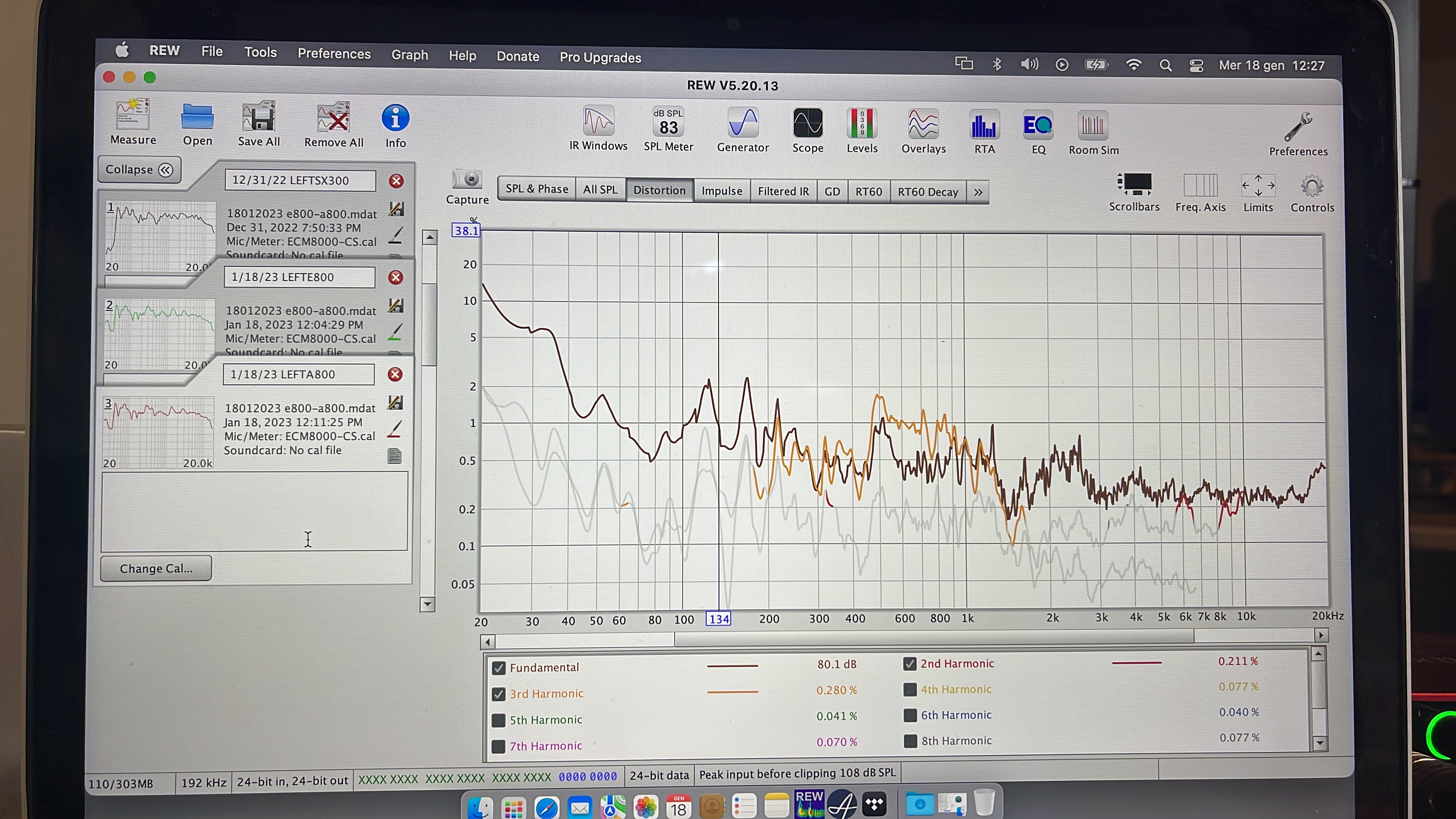Open REW app from the Dock
Image resolution: width=1456 pixels, height=819 pixels.
tap(809, 803)
